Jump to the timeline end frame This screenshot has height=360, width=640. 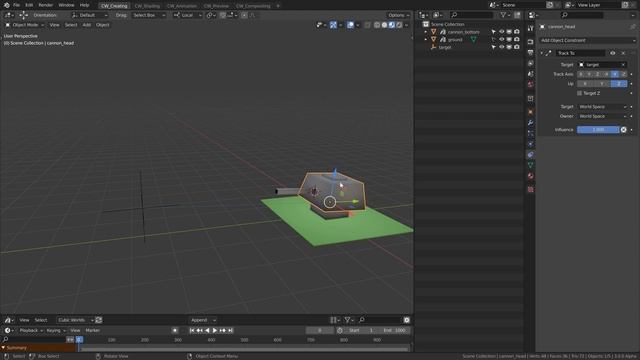pos(231,330)
